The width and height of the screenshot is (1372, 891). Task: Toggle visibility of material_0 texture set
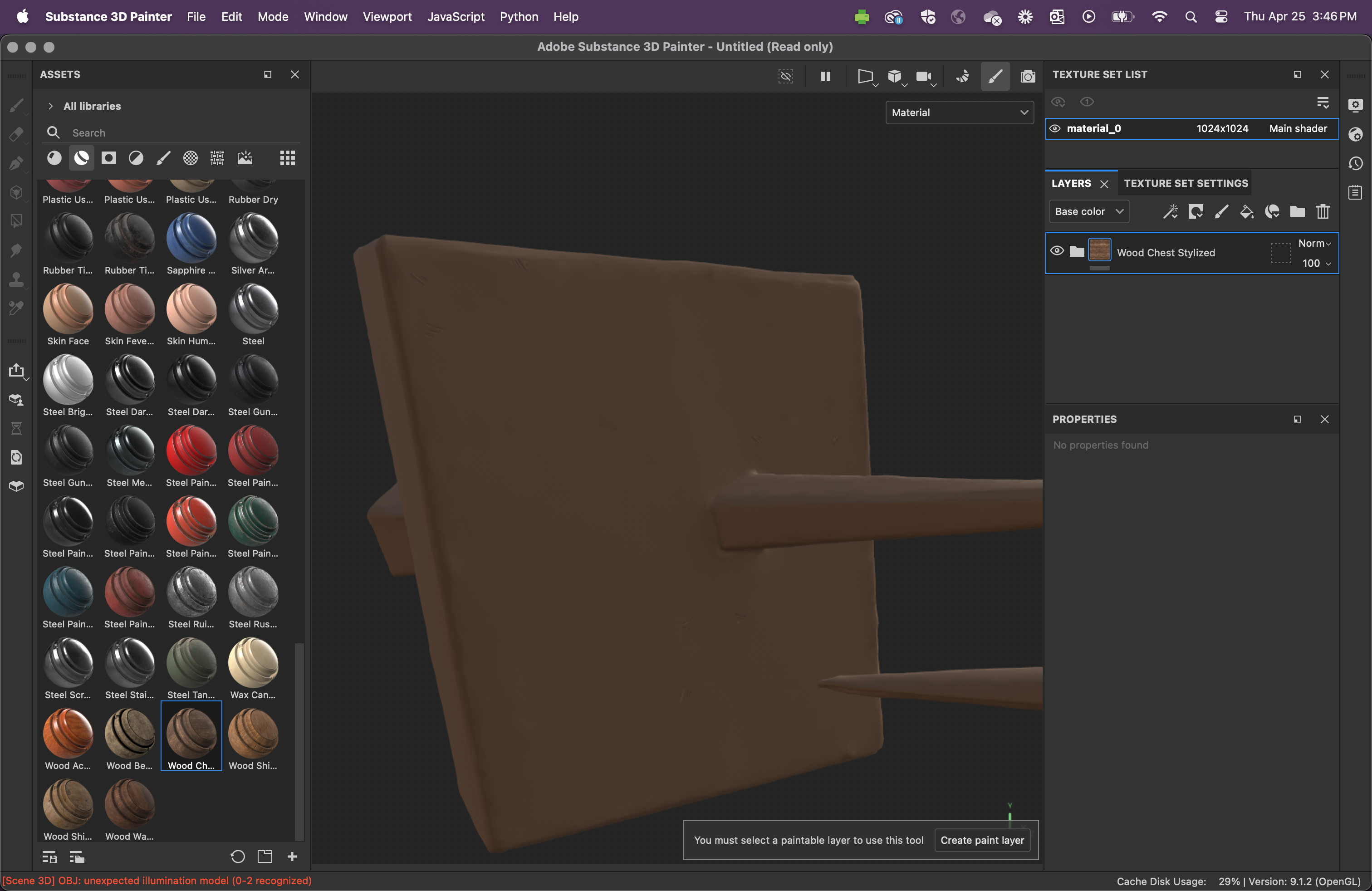pyautogui.click(x=1054, y=128)
